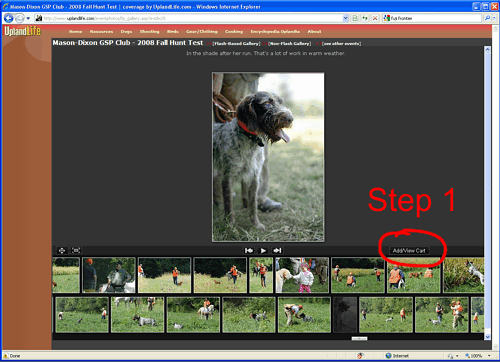Click the green Refresh icon
This screenshot has height=362, width=500.
coord(365,18)
